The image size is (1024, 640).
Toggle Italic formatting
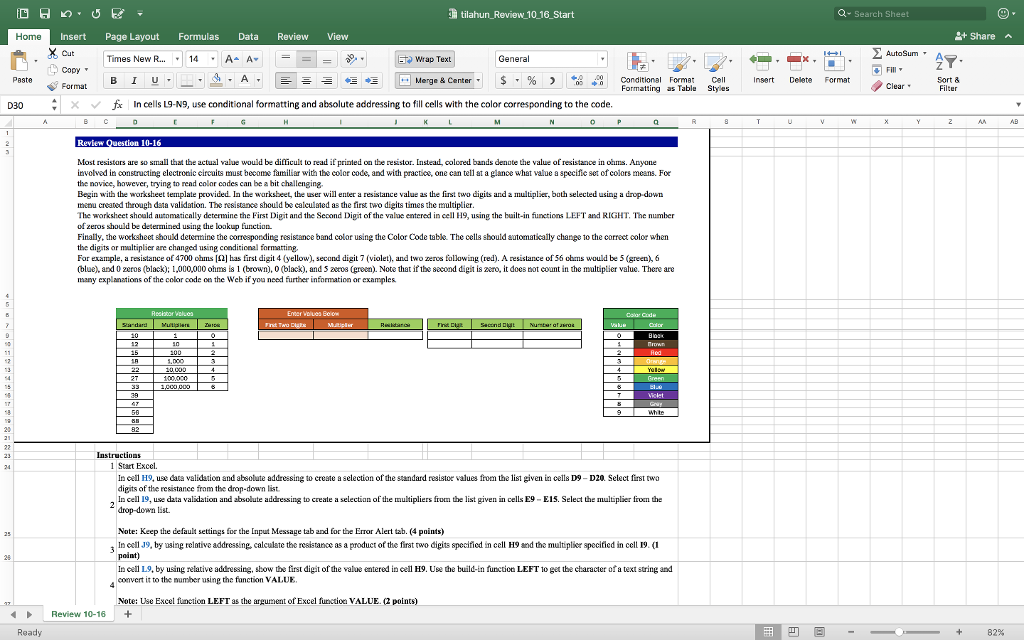[134, 80]
